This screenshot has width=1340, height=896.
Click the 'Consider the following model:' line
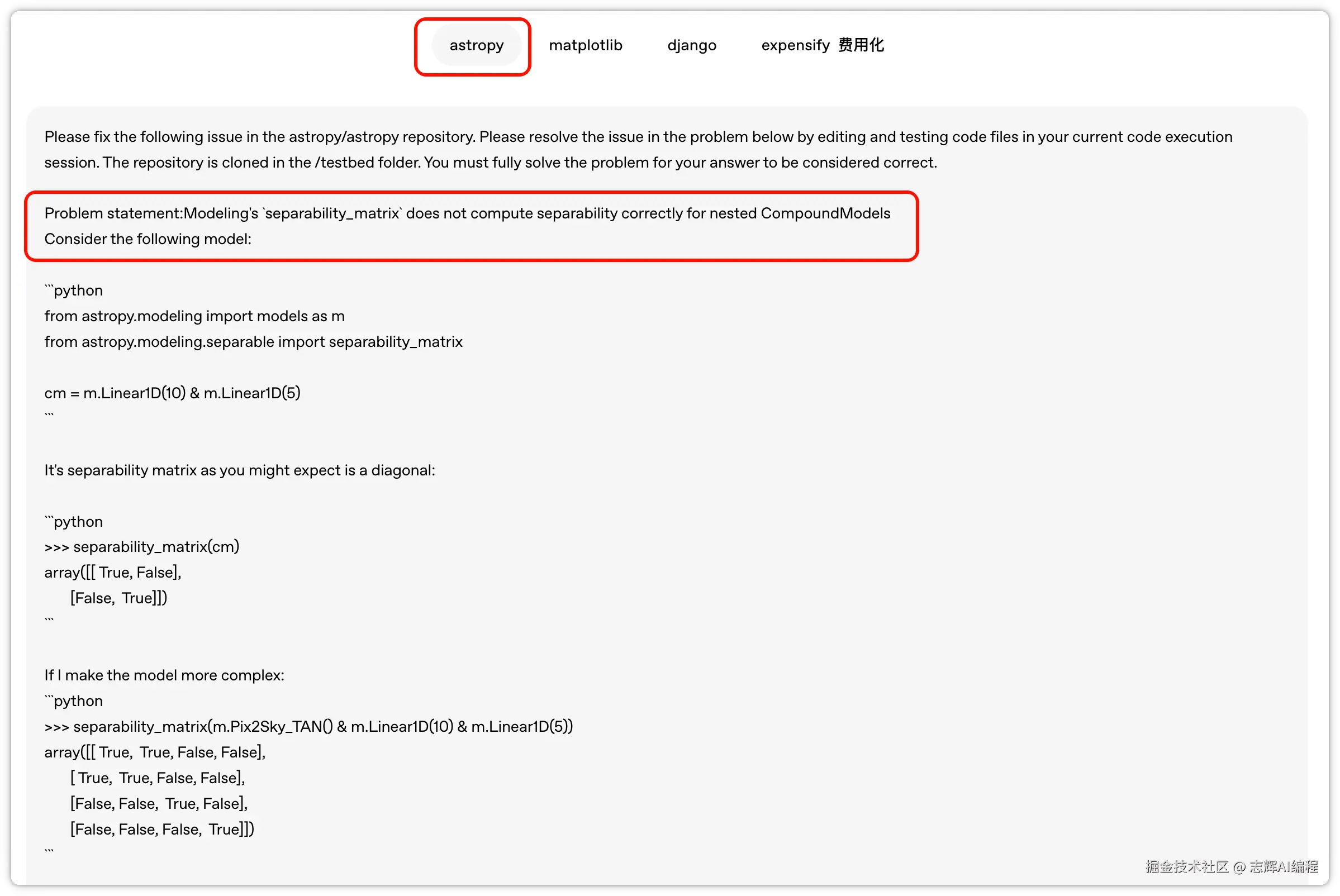click(148, 239)
